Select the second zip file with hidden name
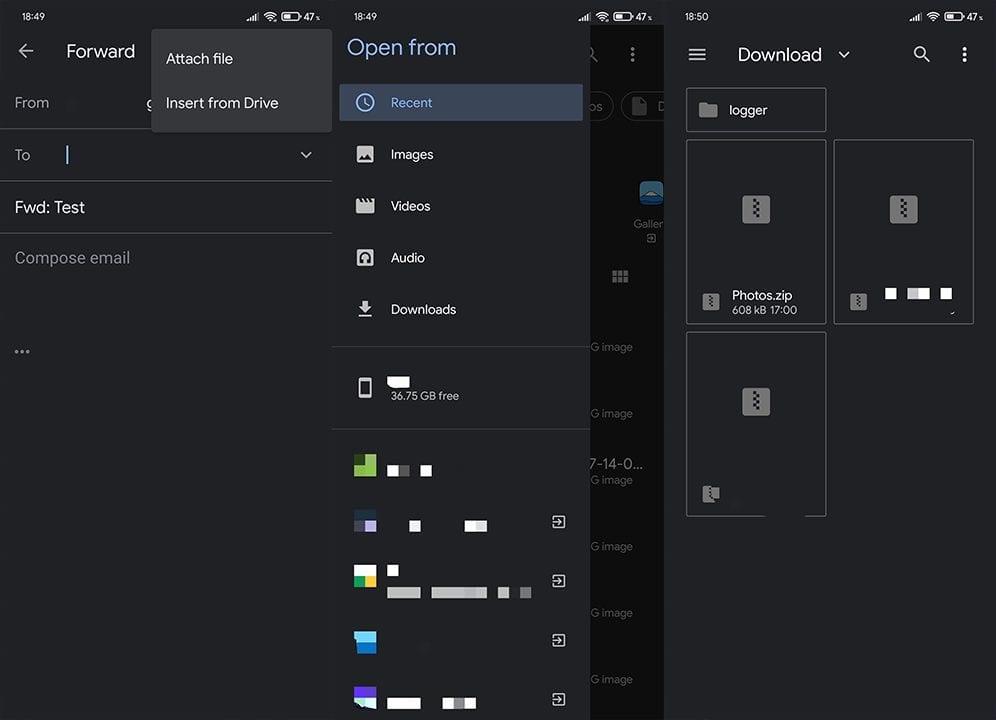 point(903,232)
